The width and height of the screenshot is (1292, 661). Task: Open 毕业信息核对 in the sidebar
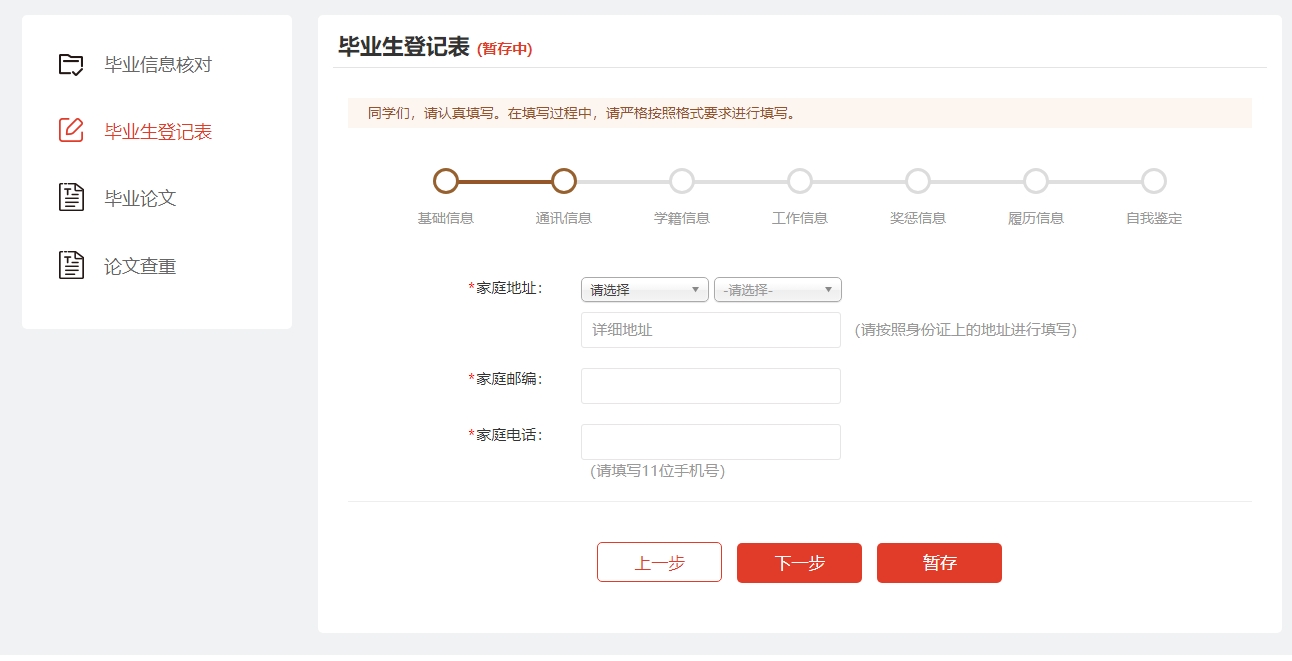coord(158,65)
